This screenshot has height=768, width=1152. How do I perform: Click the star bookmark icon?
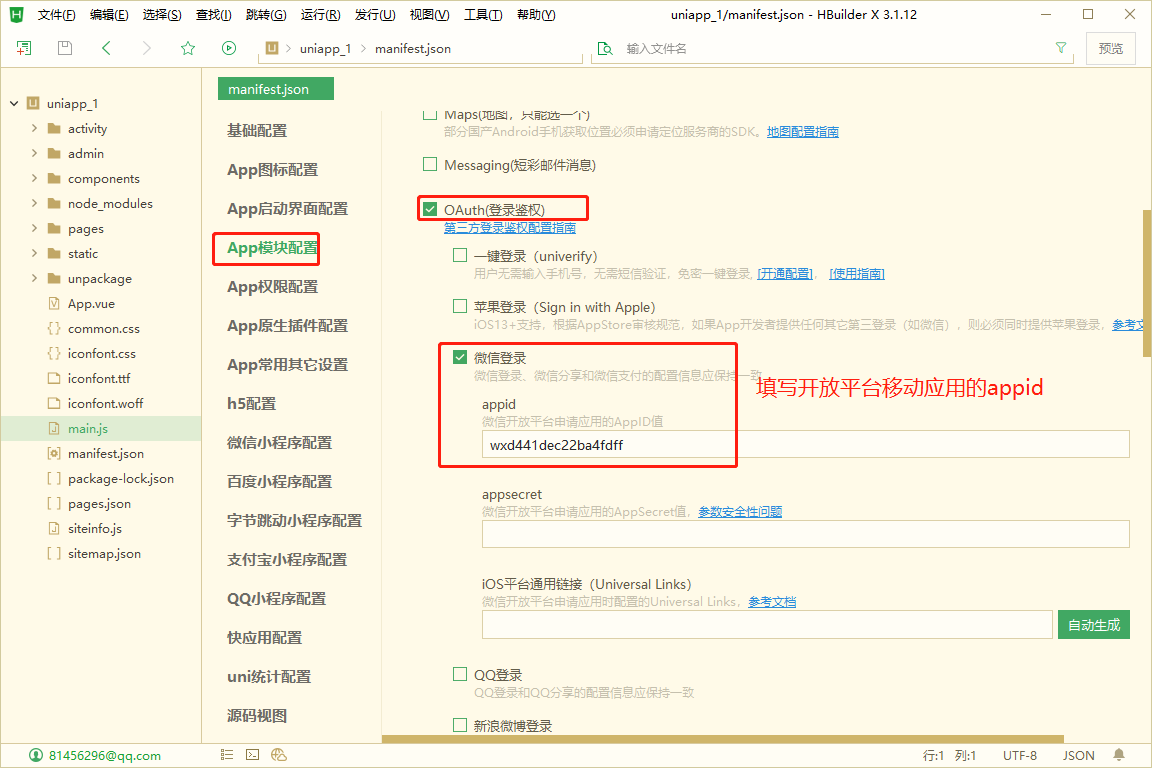(188, 48)
